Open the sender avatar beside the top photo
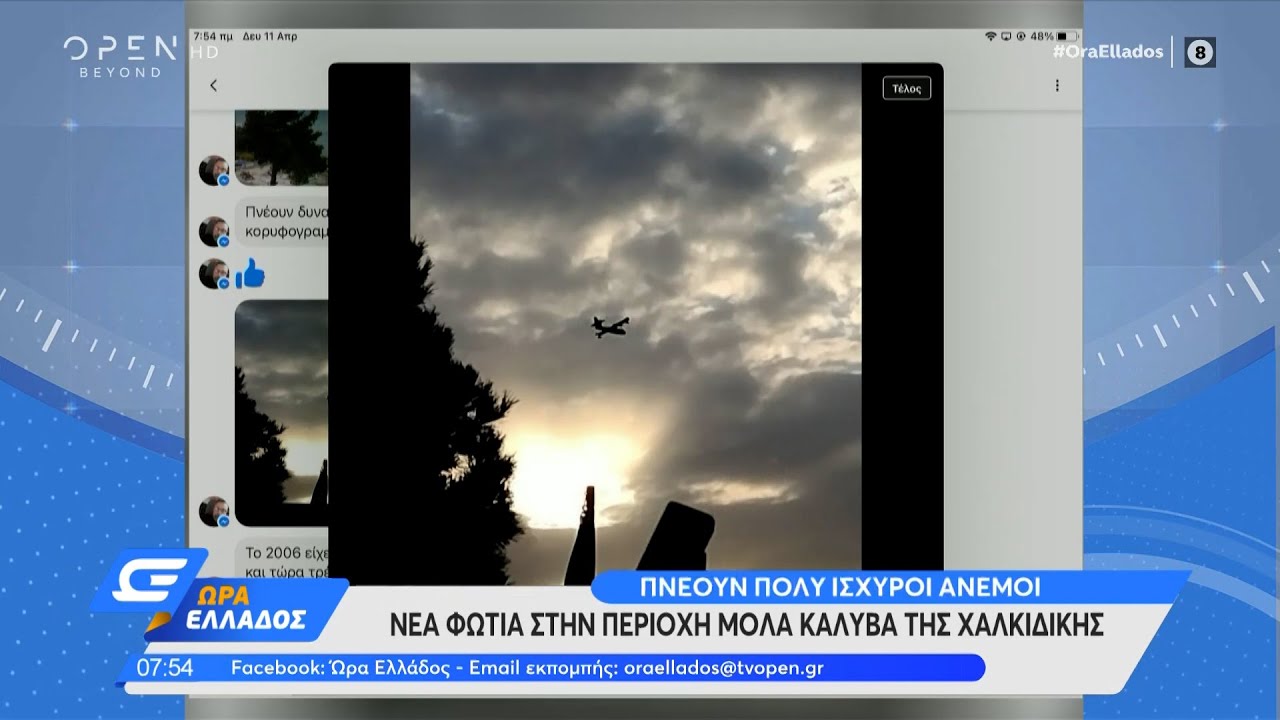The width and height of the screenshot is (1280, 720). pyautogui.click(x=214, y=170)
